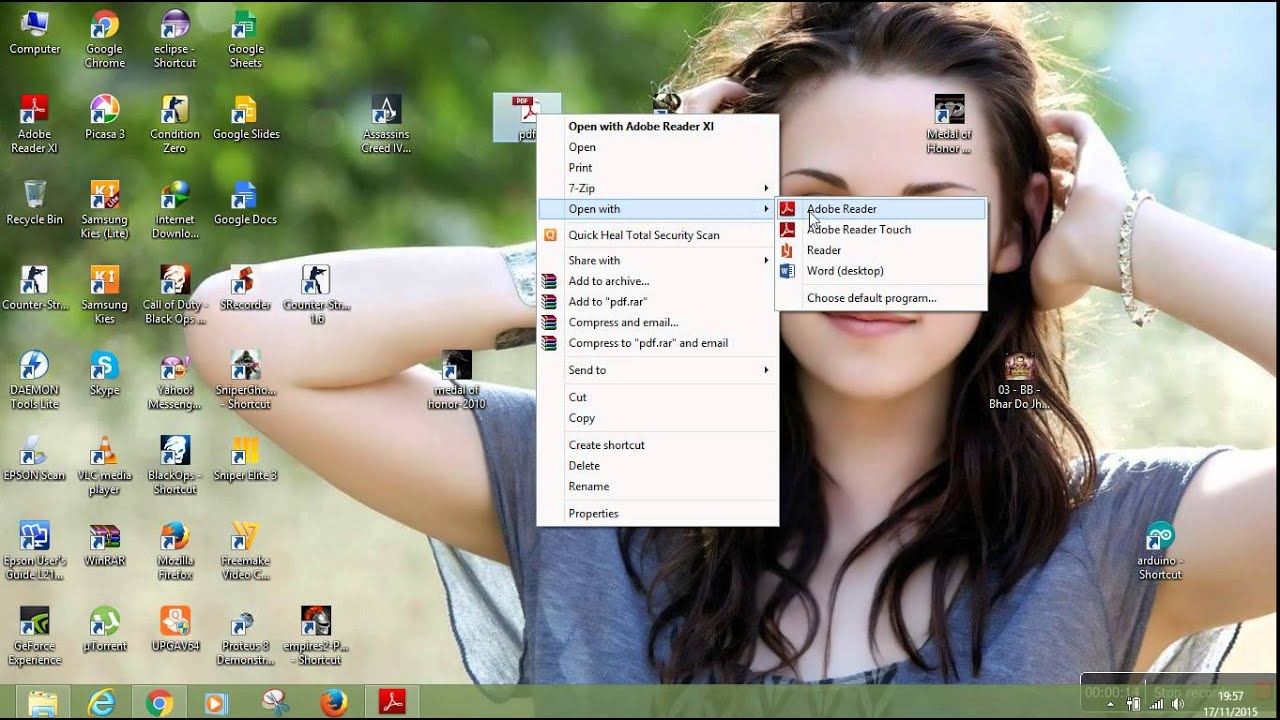Pick Word (desktop) in submenu
The width and height of the screenshot is (1280, 720).
click(881, 270)
